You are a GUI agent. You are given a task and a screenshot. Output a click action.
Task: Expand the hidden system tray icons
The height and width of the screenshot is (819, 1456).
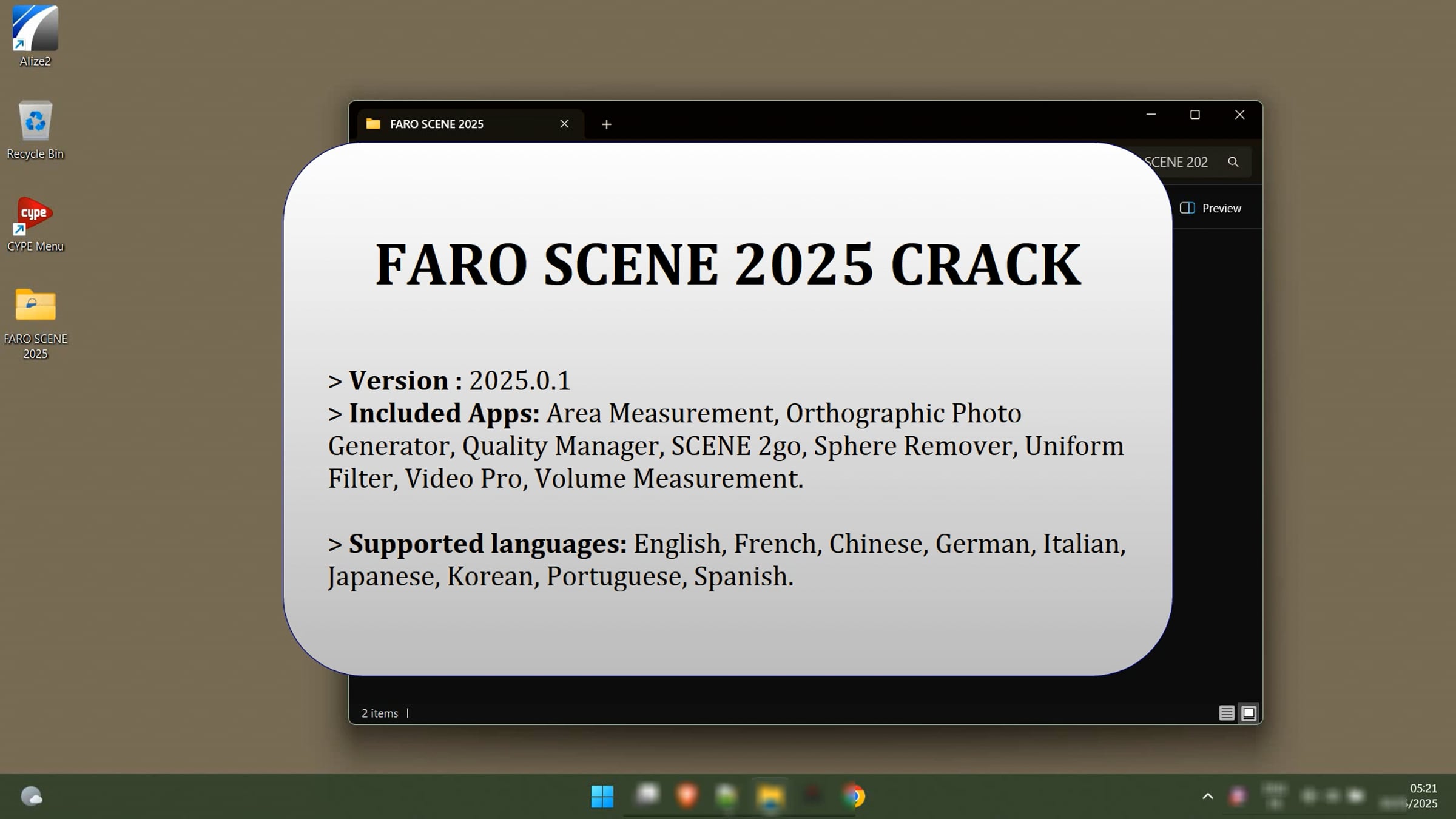click(1208, 796)
